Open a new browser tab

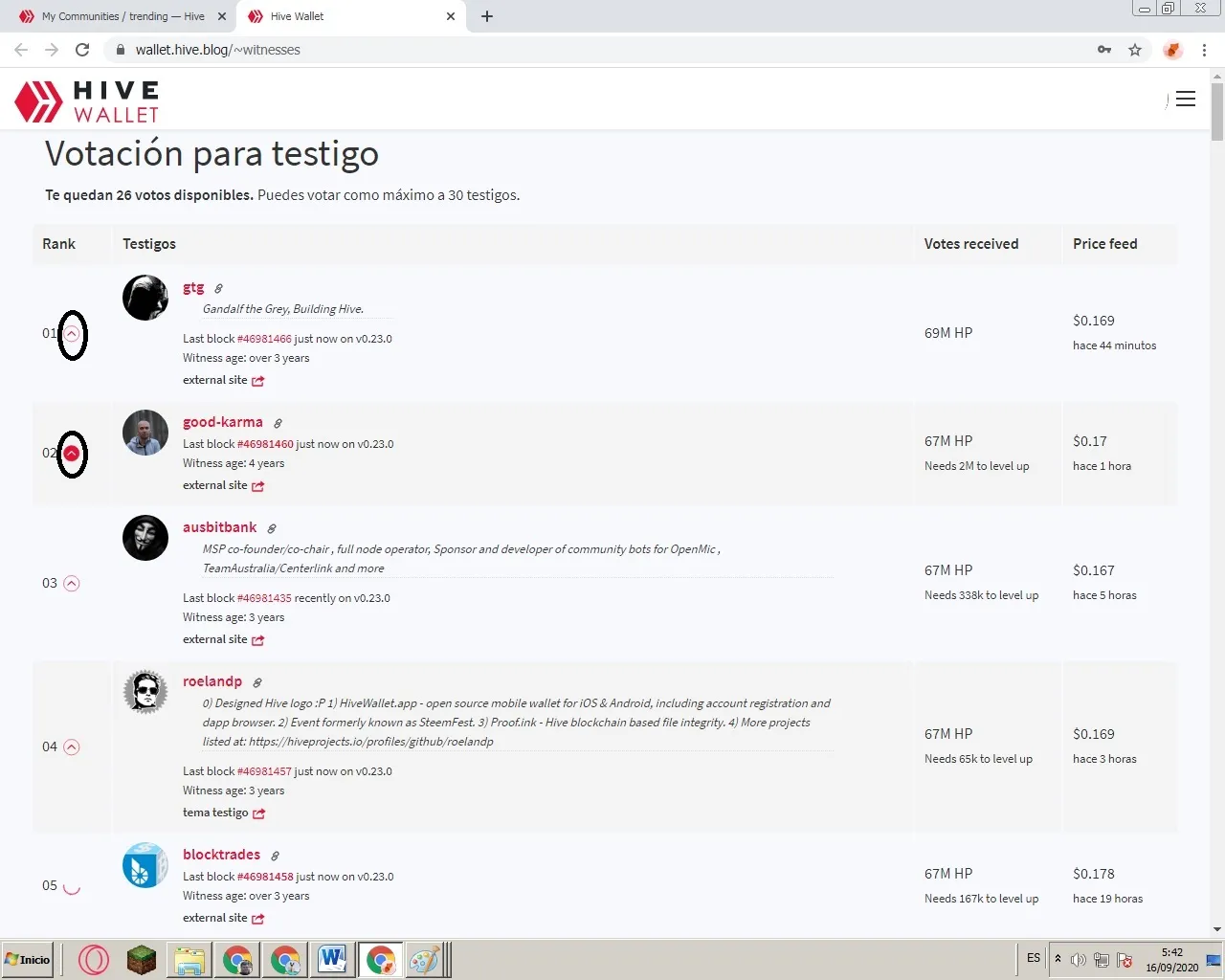coord(486,16)
